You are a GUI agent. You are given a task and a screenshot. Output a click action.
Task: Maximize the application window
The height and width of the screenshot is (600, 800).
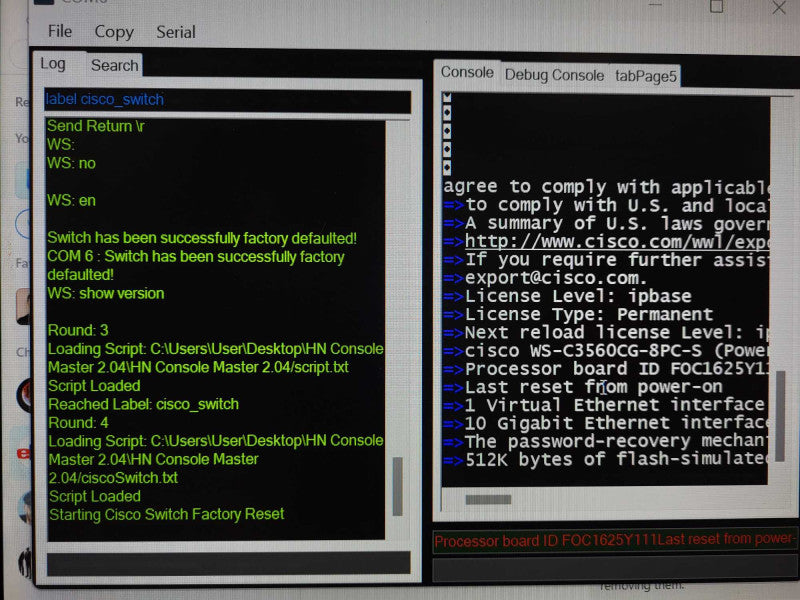coord(716,6)
